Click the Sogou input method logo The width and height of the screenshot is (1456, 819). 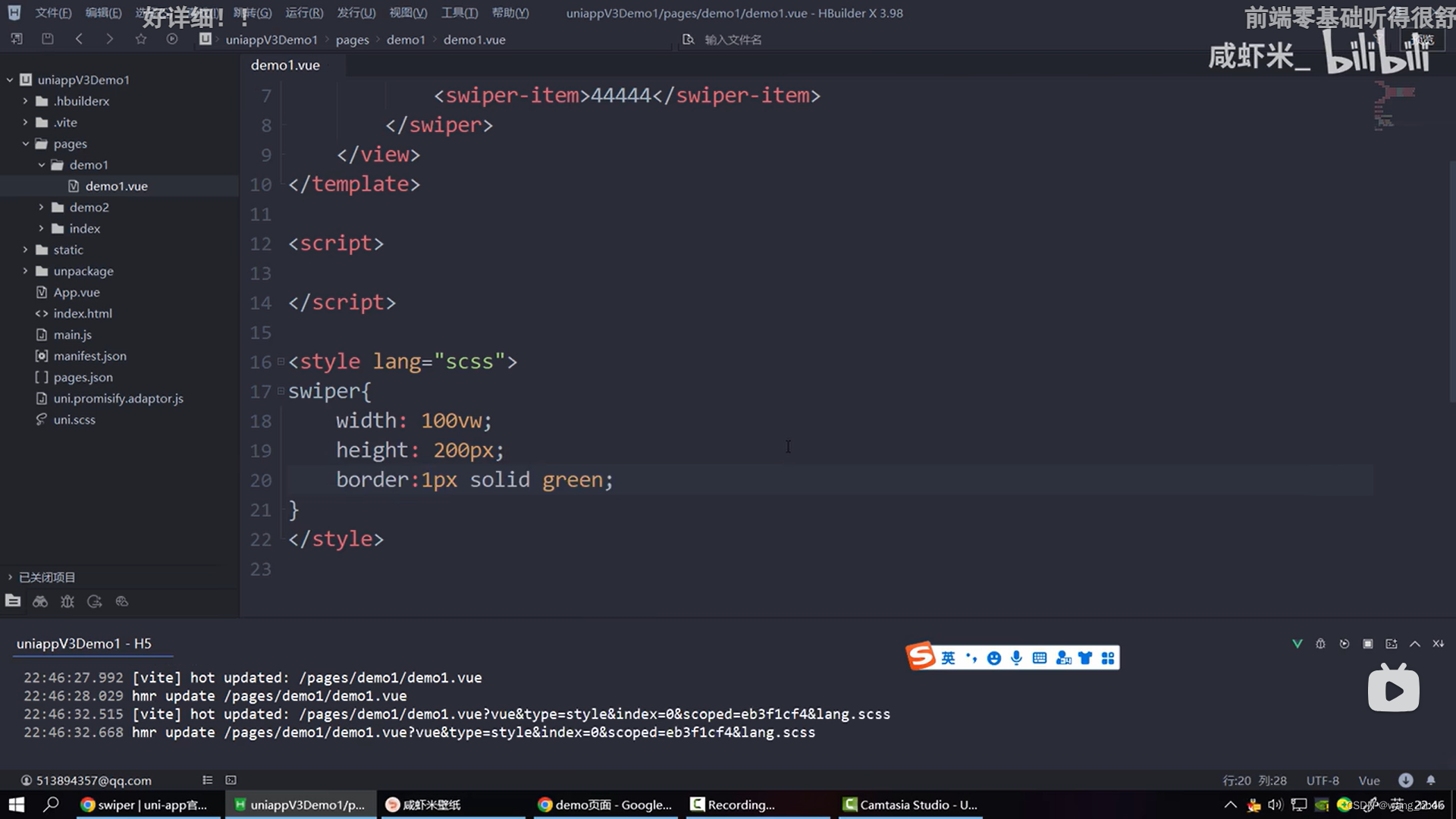click(921, 656)
